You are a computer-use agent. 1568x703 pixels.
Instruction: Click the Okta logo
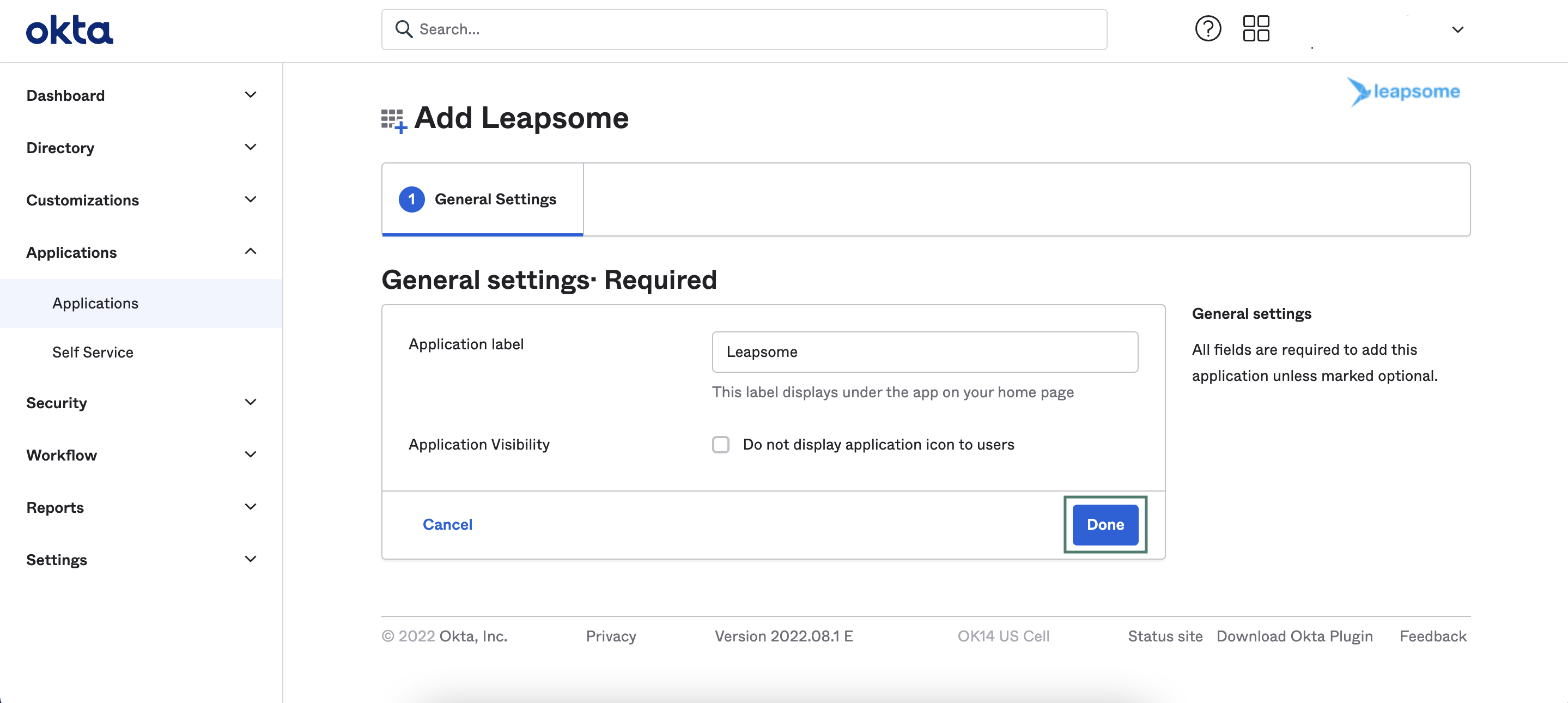[x=69, y=30]
